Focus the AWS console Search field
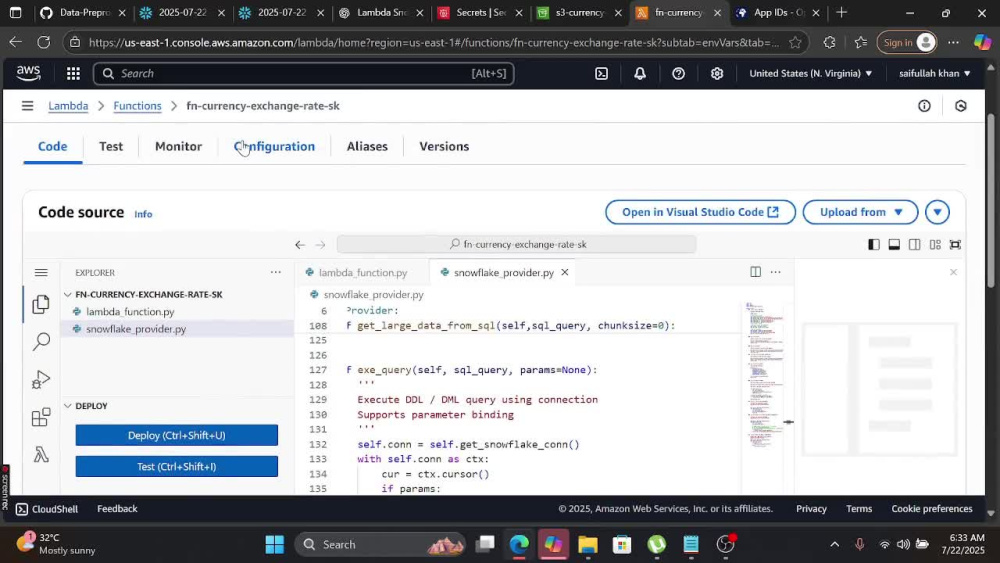This screenshot has height=563, width=1000. 304,73
